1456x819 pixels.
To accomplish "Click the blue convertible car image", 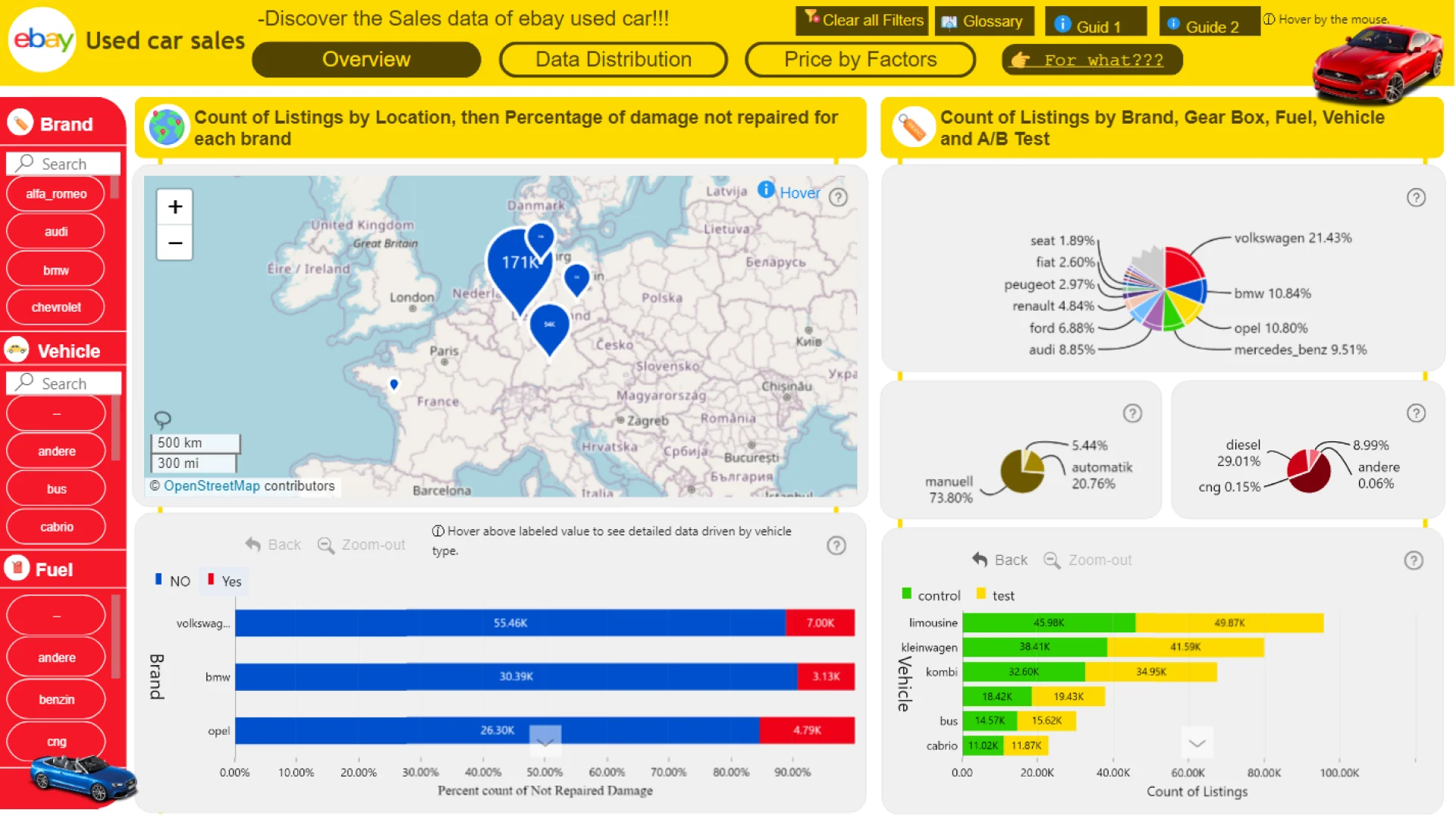I will [x=83, y=778].
